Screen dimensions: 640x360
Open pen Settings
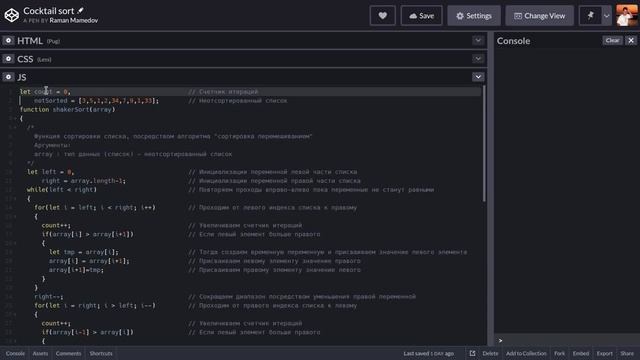[474, 16]
